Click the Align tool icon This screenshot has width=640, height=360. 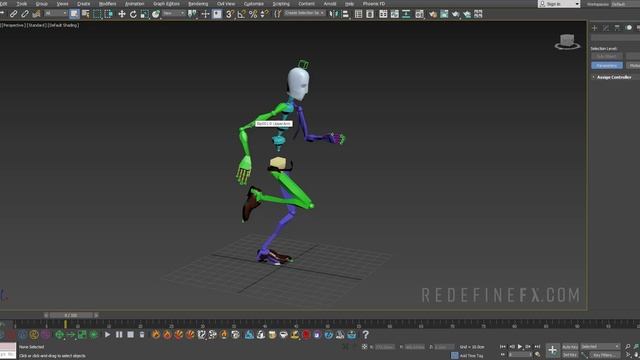pos(346,14)
